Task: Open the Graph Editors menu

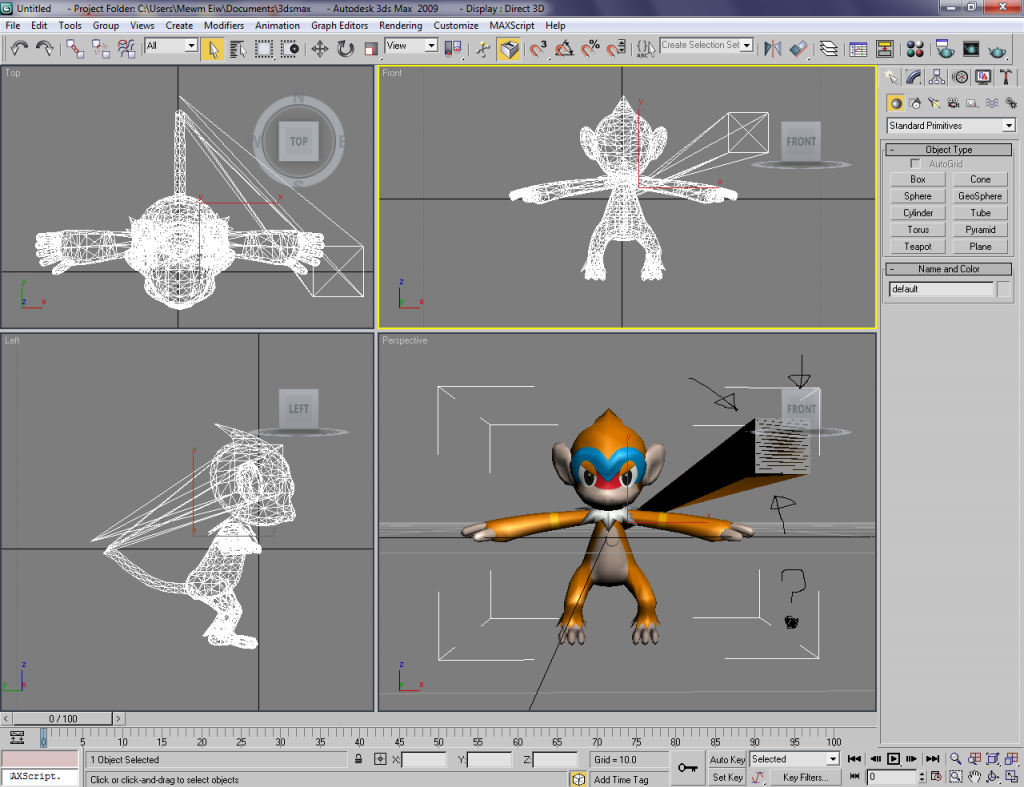Action: [340, 25]
